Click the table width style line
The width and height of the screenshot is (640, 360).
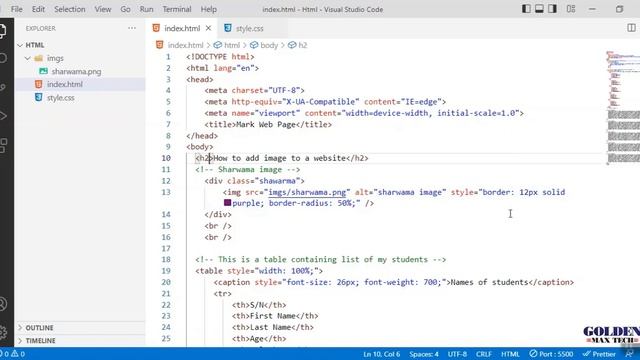(x=259, y=271)
